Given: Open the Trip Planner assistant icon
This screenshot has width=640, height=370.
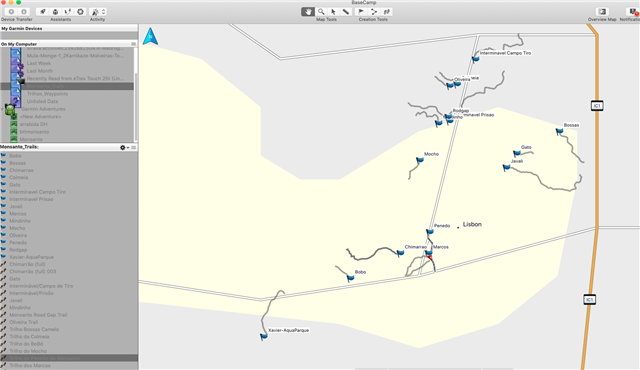Looking at the screenshot, I should [42, 12].
